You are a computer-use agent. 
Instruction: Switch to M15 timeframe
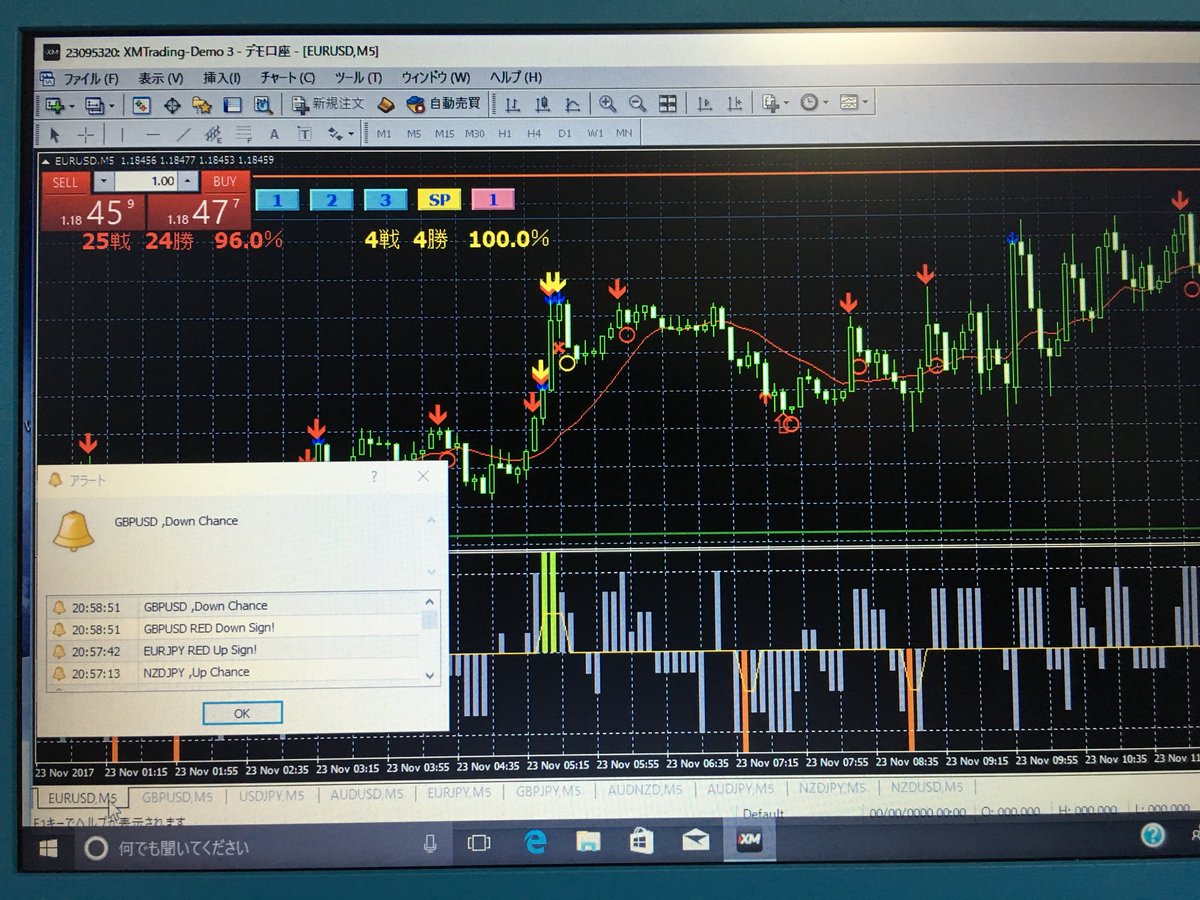click(445, 134)
